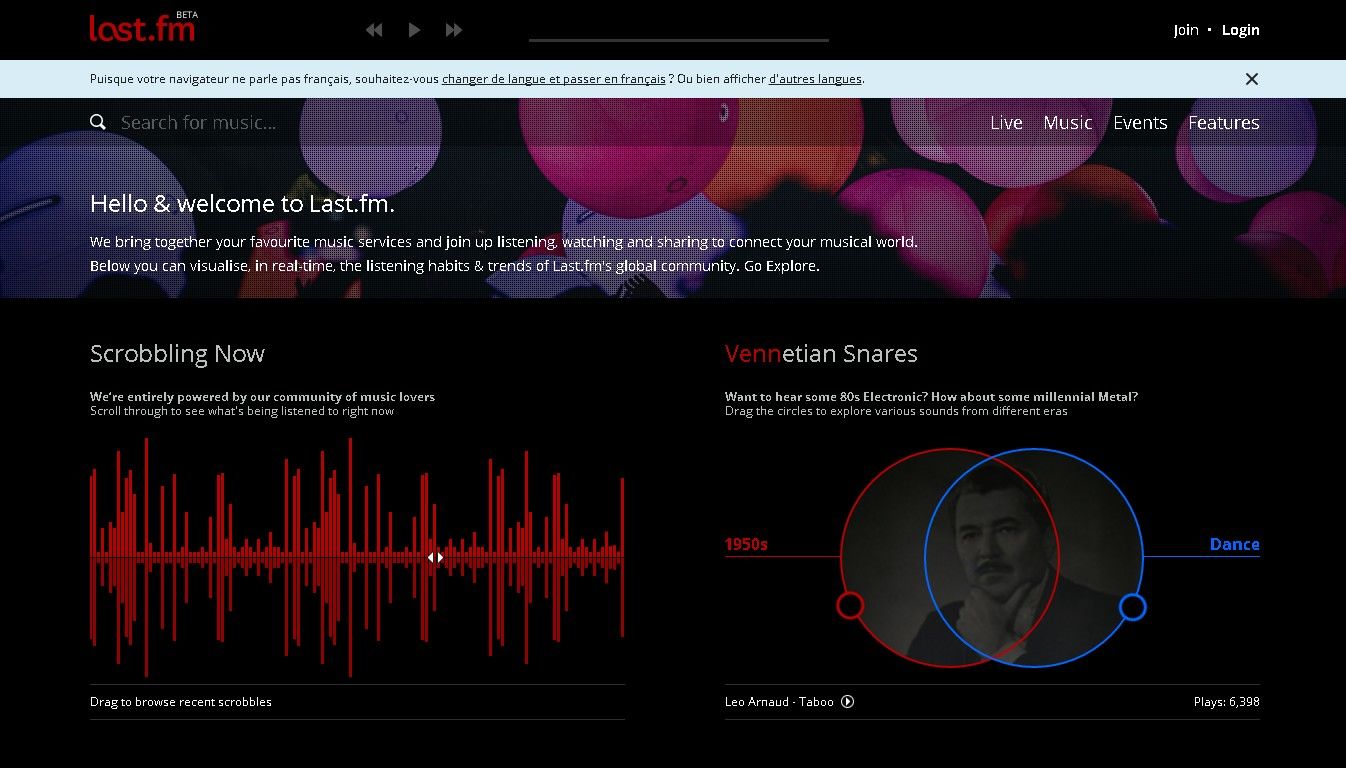
Task: Click the player progress bar
Action: point(678,40)
